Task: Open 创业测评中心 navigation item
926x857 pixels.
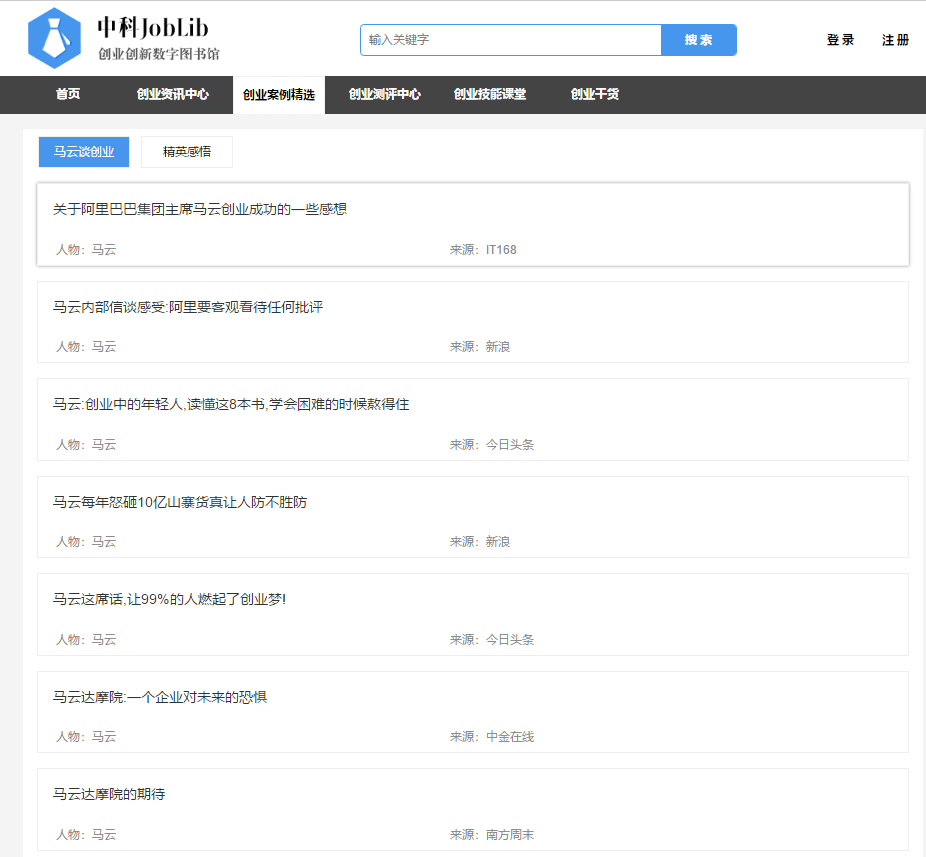Action: tap(384, 95)
